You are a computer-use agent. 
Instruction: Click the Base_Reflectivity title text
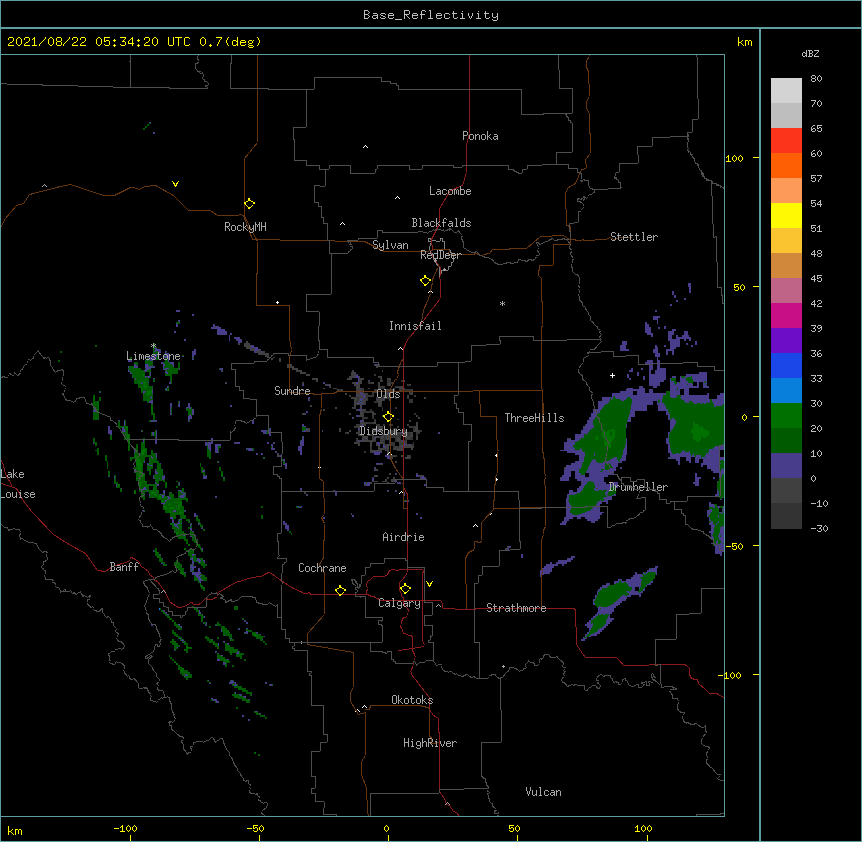pyautogui.click(x=431, y=15)
